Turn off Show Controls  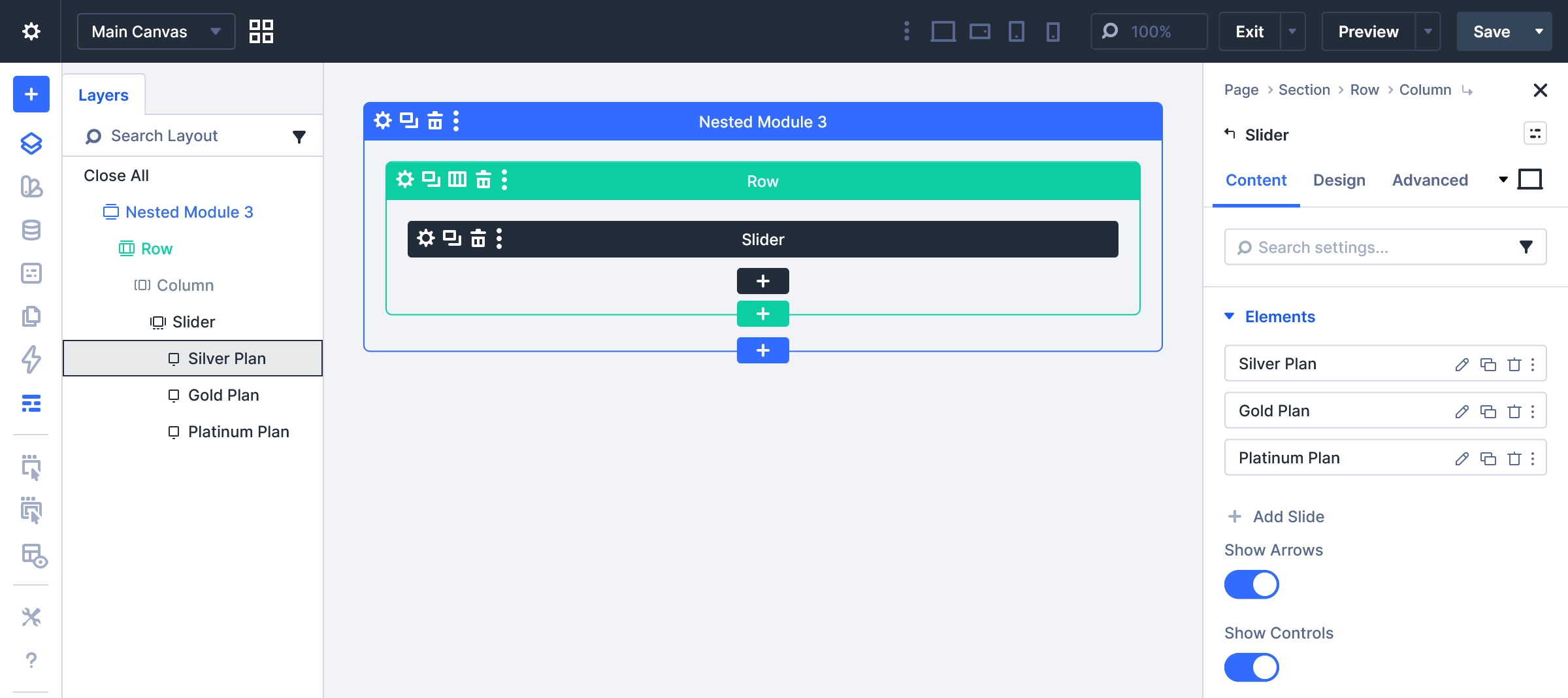point(1251,667)
